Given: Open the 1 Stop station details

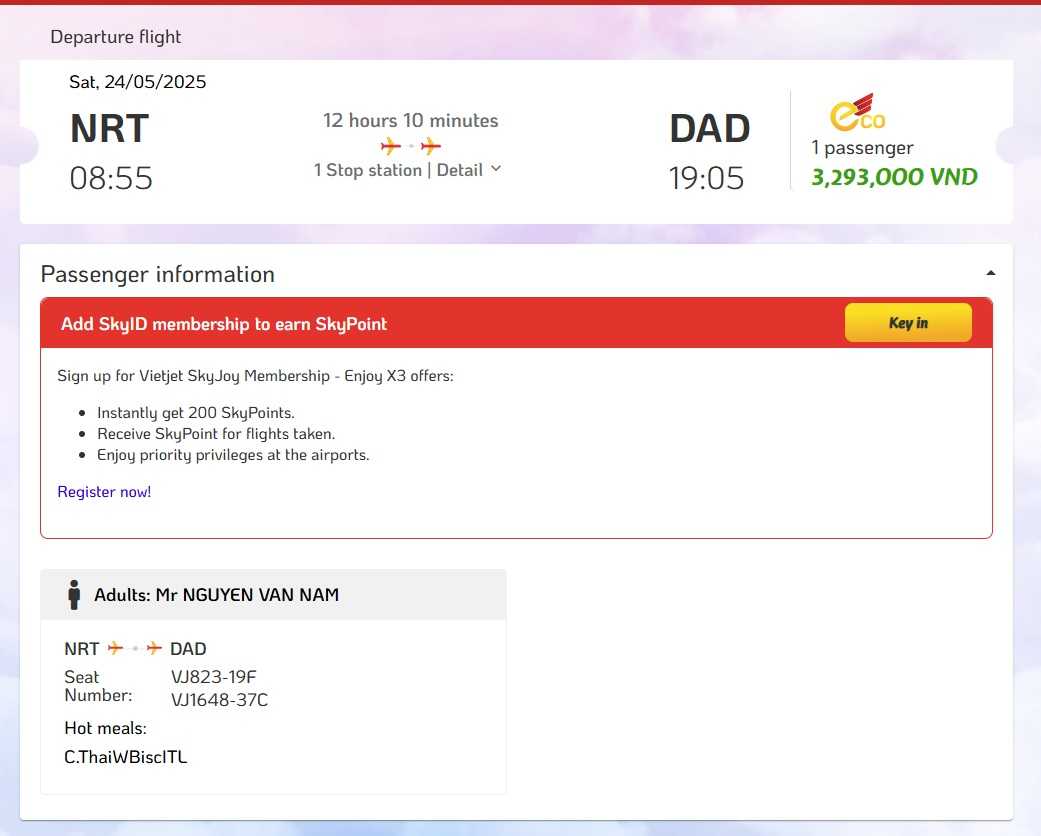Looking at the screenshot, I should (x=367, y=170).
